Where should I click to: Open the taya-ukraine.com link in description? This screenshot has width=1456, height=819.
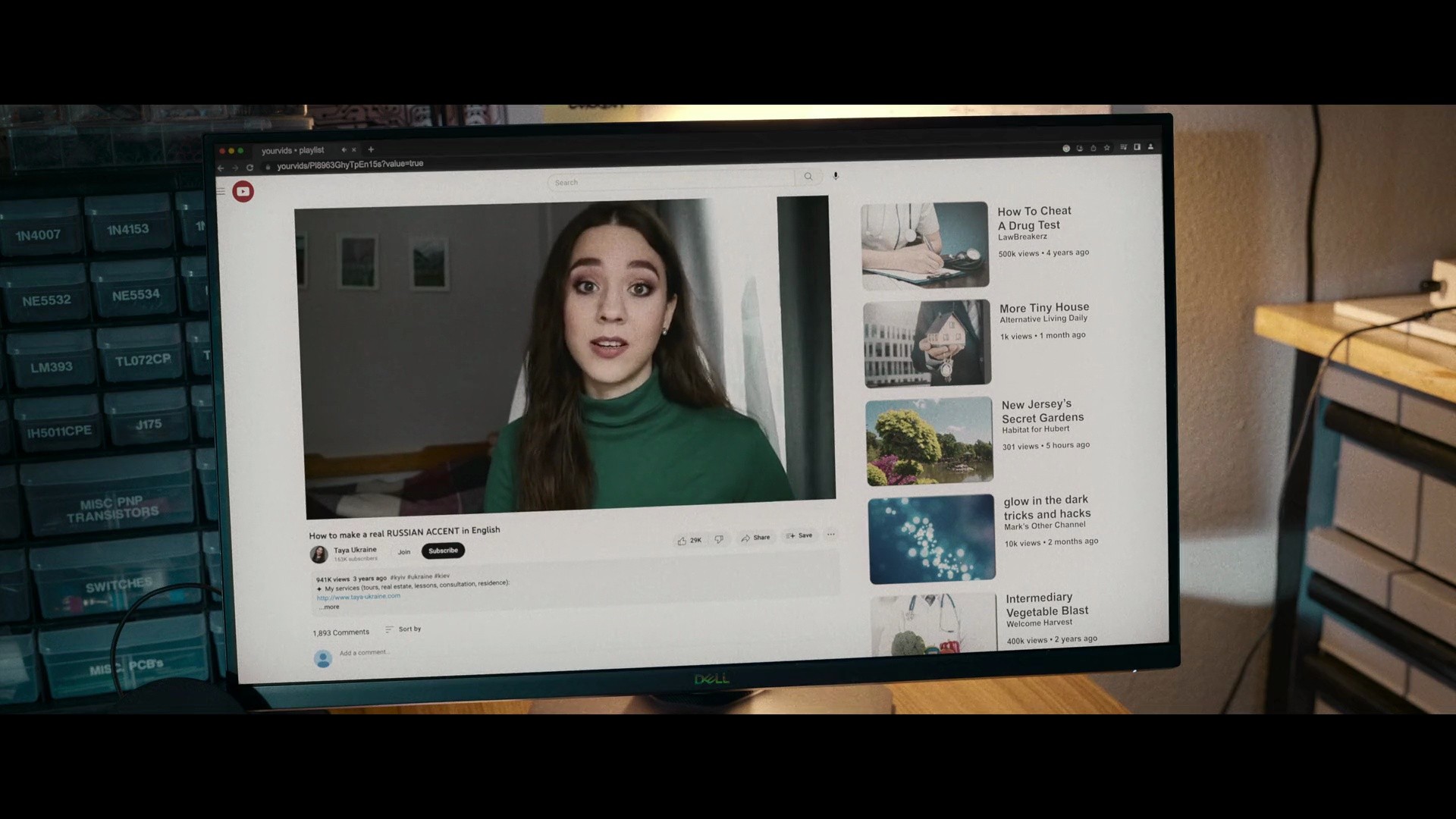click(359, 597)
